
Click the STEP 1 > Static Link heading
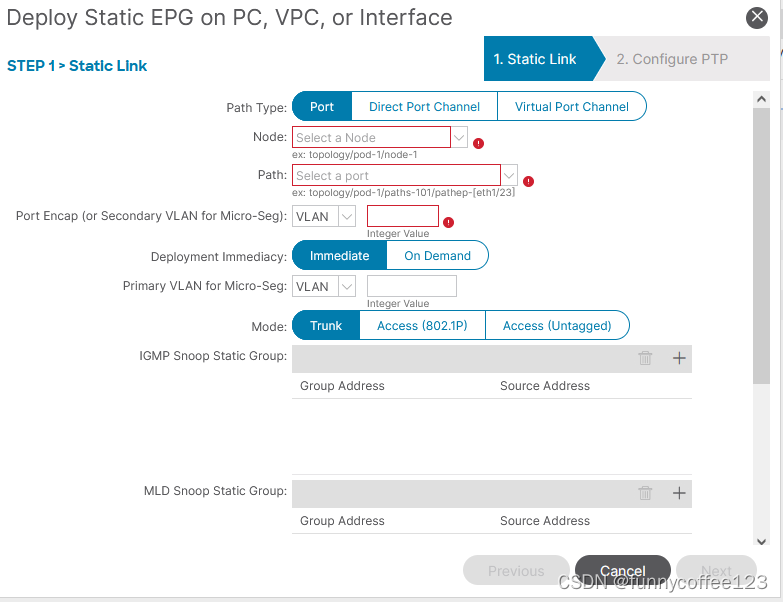77,66
